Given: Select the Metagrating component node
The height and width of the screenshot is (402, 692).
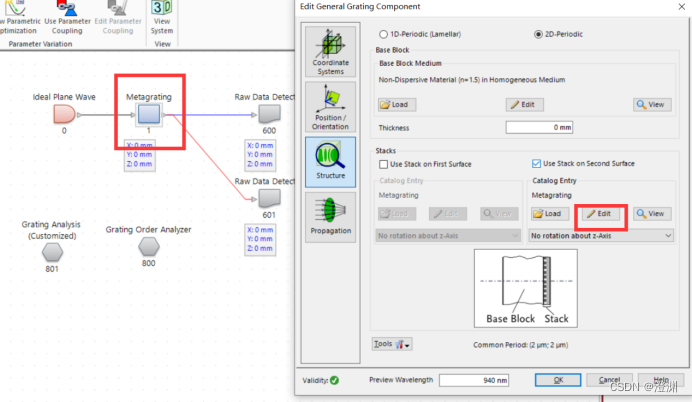Looking at the screenshot, I should click(x=149, y=114).
